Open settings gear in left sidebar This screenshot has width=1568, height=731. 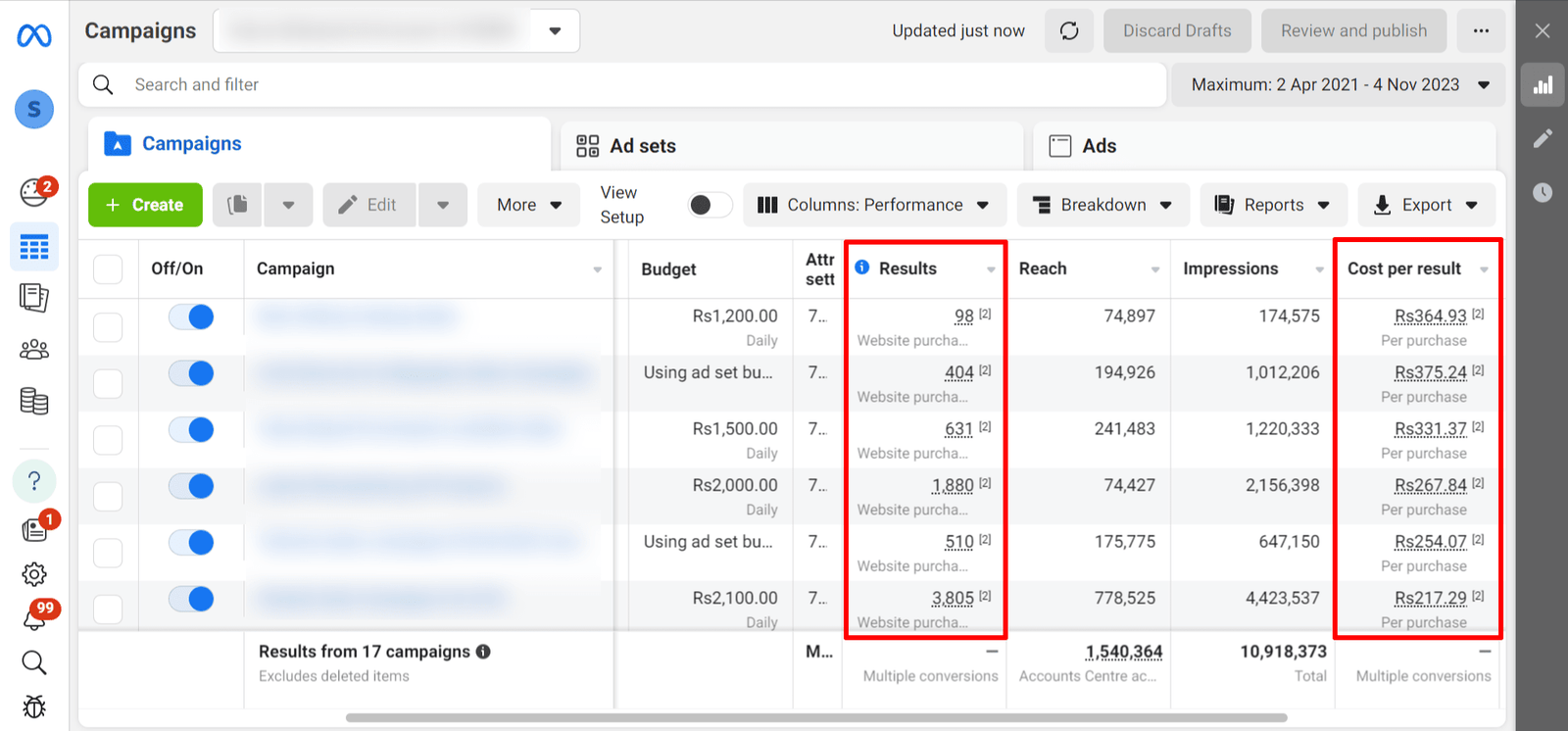34,574
